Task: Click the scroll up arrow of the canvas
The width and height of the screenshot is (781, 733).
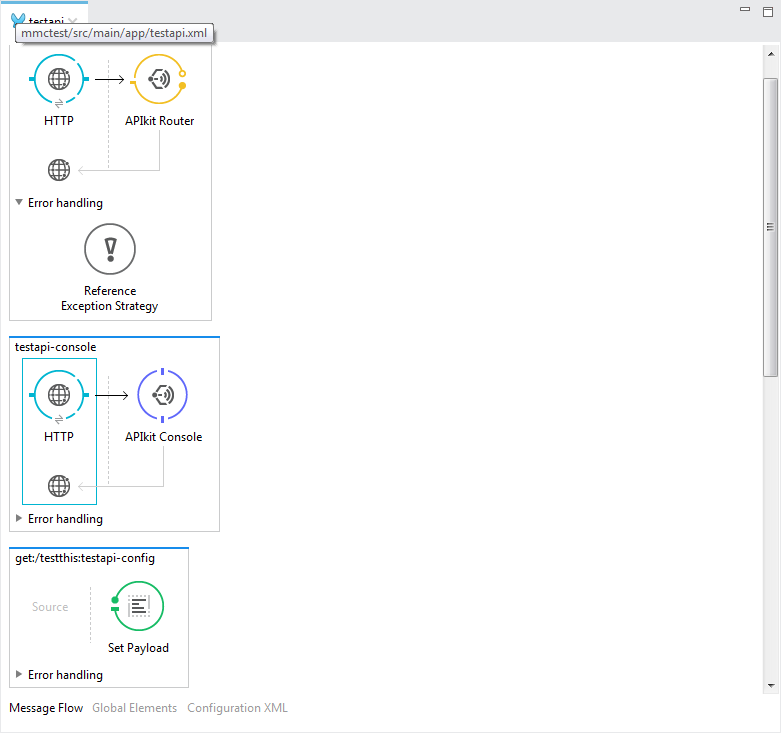Action: [x=771, y=54]
